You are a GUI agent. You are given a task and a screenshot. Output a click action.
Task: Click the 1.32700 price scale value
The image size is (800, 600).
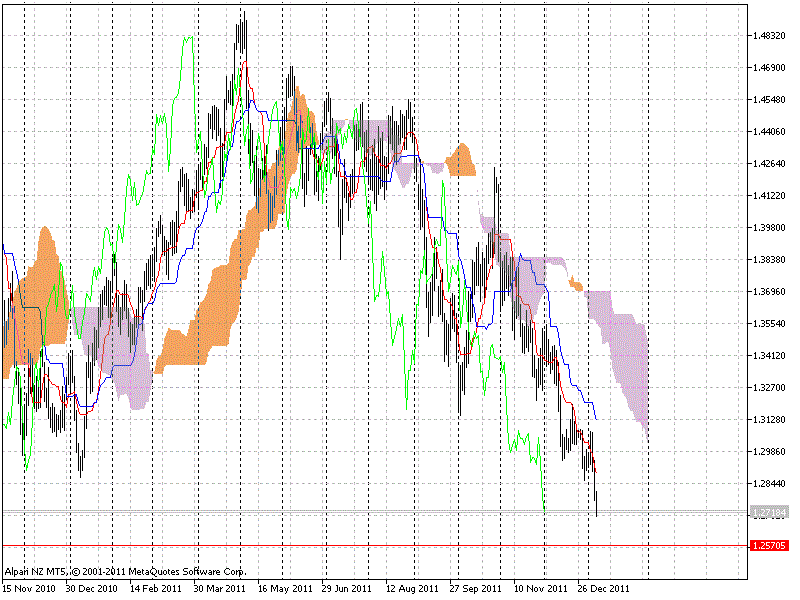[x=772, y=387]
